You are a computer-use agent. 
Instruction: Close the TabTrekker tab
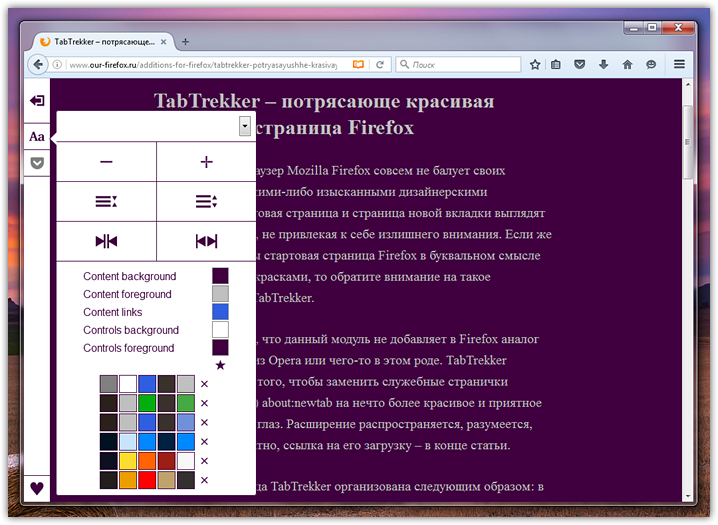point(163,42)
